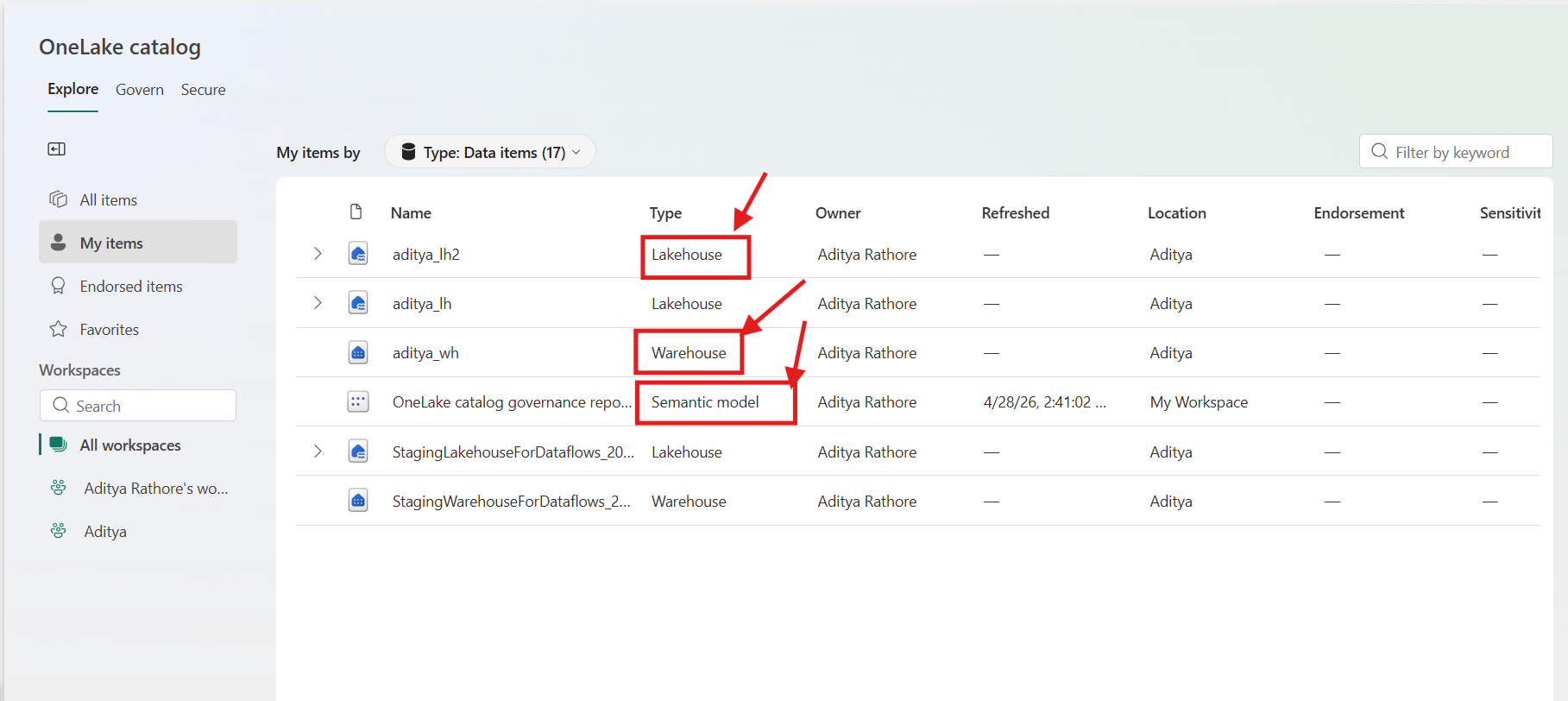Sort by the Owner column header
1568x701 pixels.
[838, 213]
